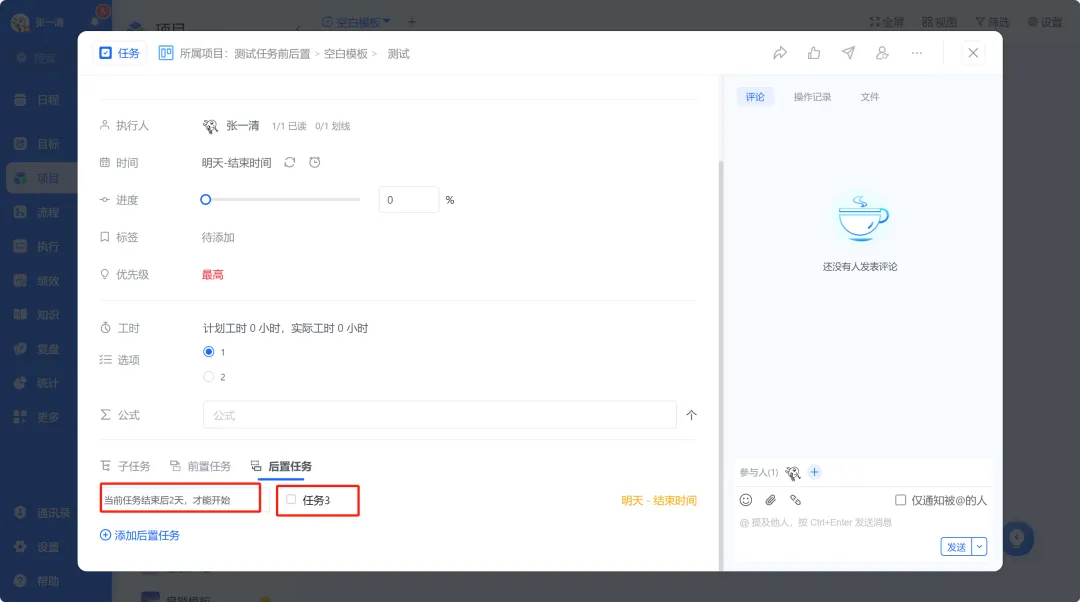Collapse the formula field with up arrow
Viewport: 1080px width, 602px height.
point(692,415)
